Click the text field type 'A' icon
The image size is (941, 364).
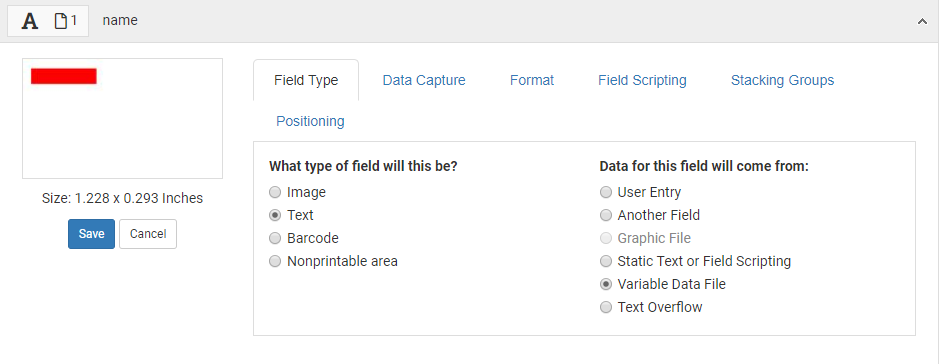29,21
